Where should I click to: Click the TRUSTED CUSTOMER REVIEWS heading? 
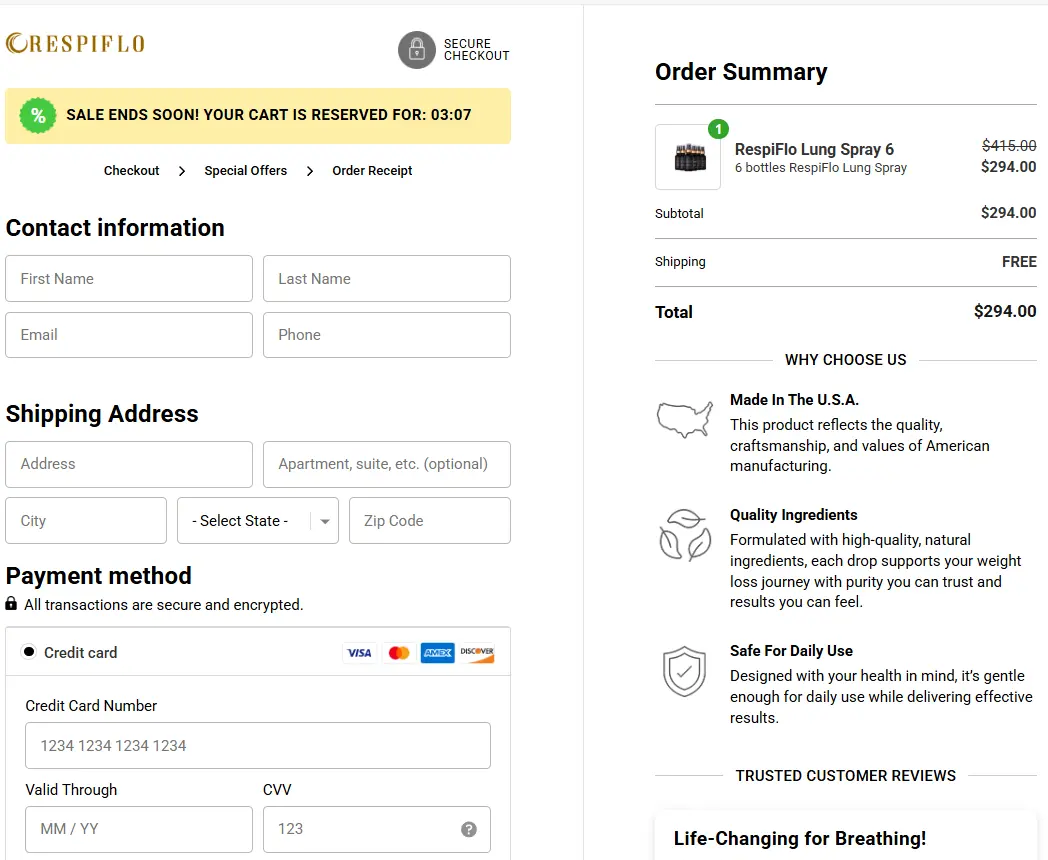pyautogui.click(x=845, y=776)
